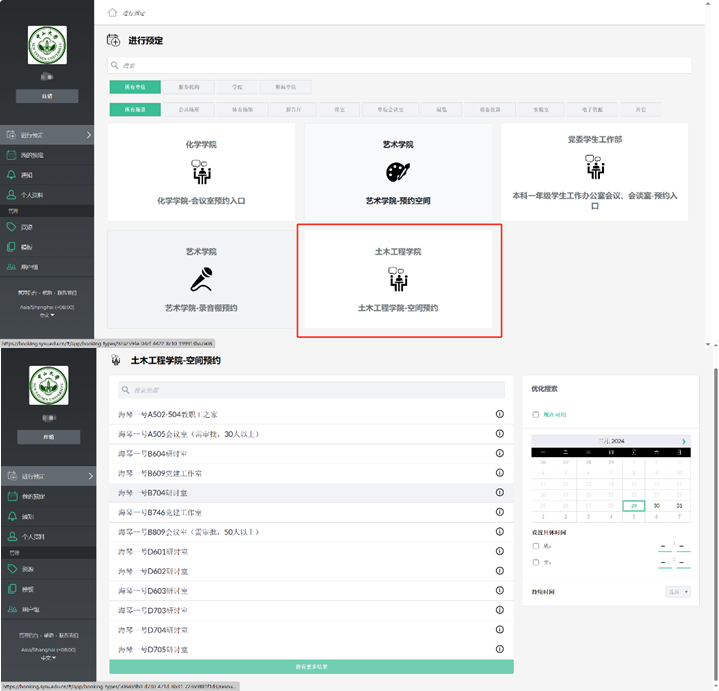Screen dimensions: 719x691
Task: Open info icon for 海琴一号A502-504 room
Action: [500, 414]
